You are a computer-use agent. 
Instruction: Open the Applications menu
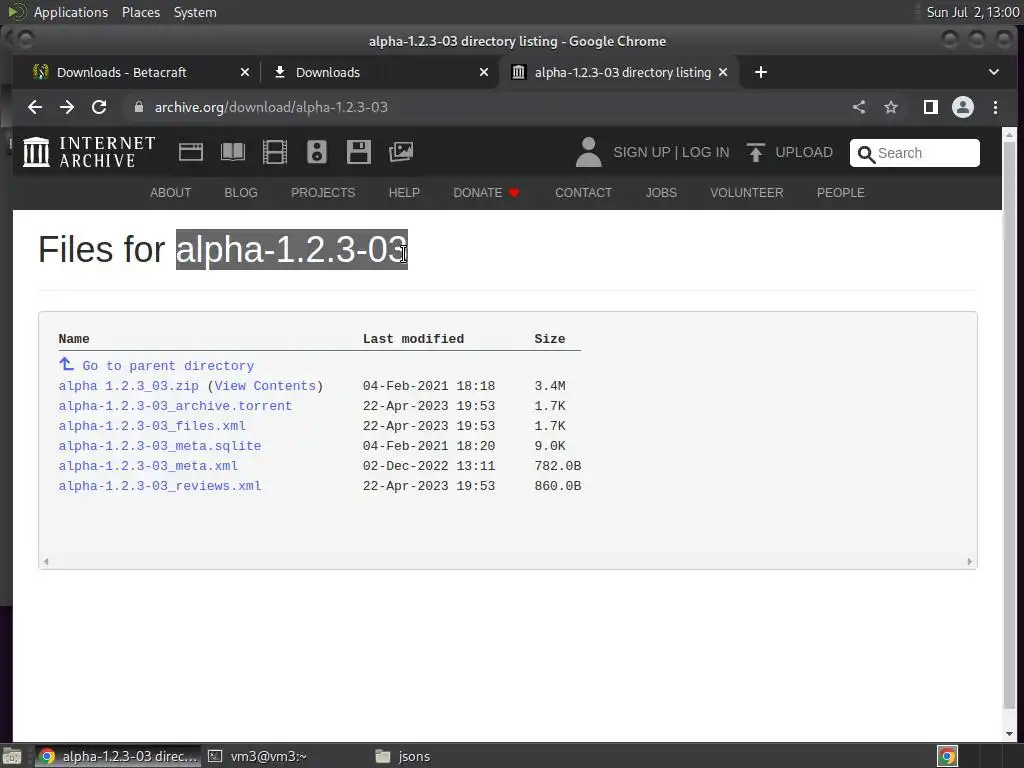pos(71,12)
